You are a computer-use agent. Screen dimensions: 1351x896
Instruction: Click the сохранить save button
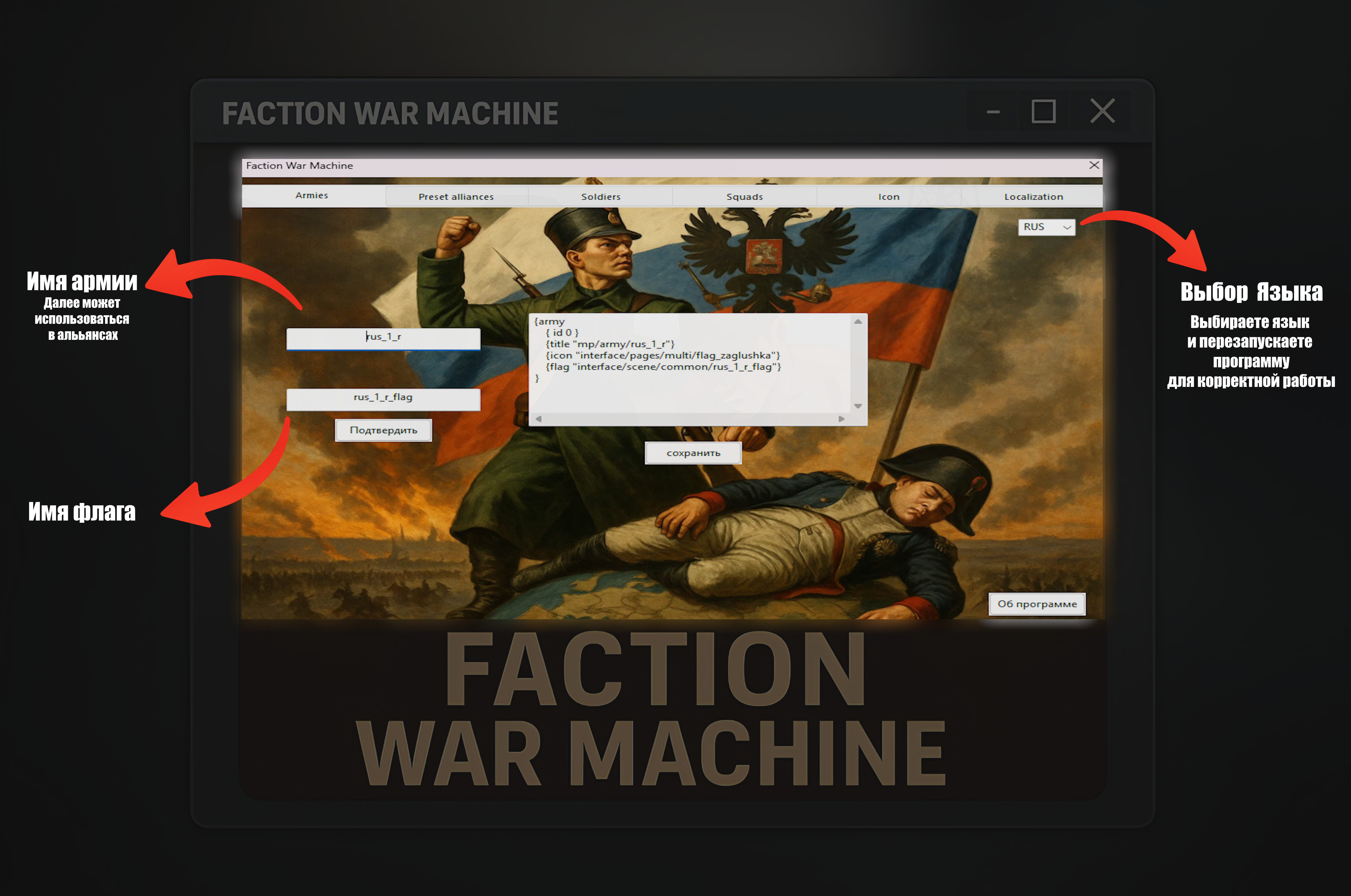(x=693, y=453)
